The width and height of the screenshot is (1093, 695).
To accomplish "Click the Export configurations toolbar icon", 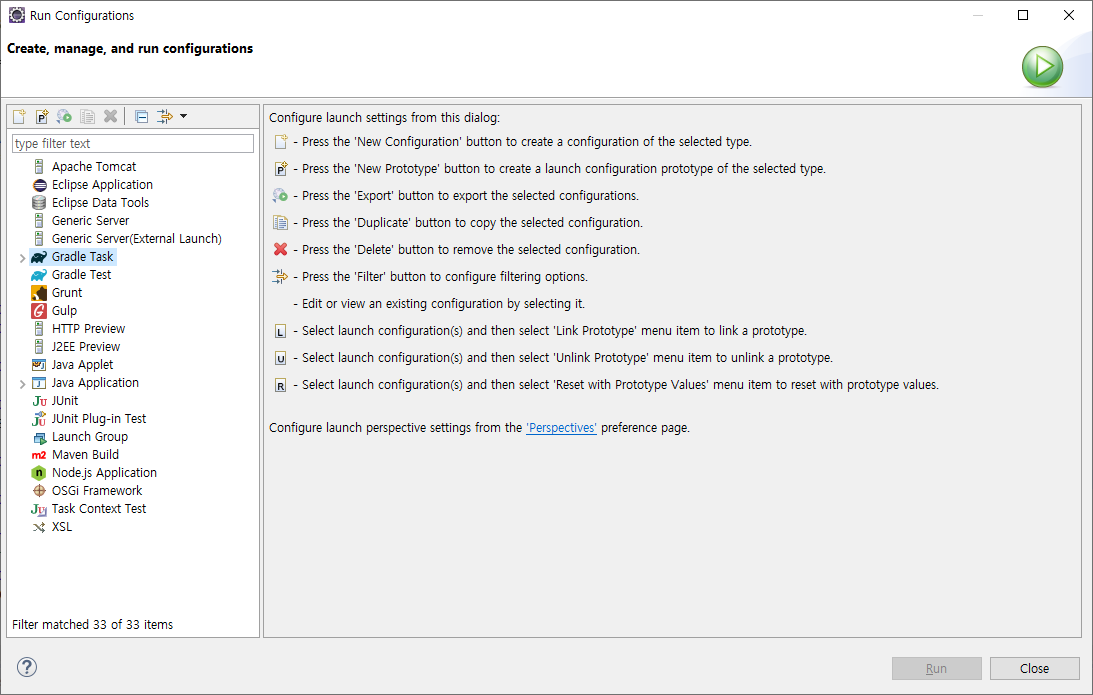I will 64,116.
